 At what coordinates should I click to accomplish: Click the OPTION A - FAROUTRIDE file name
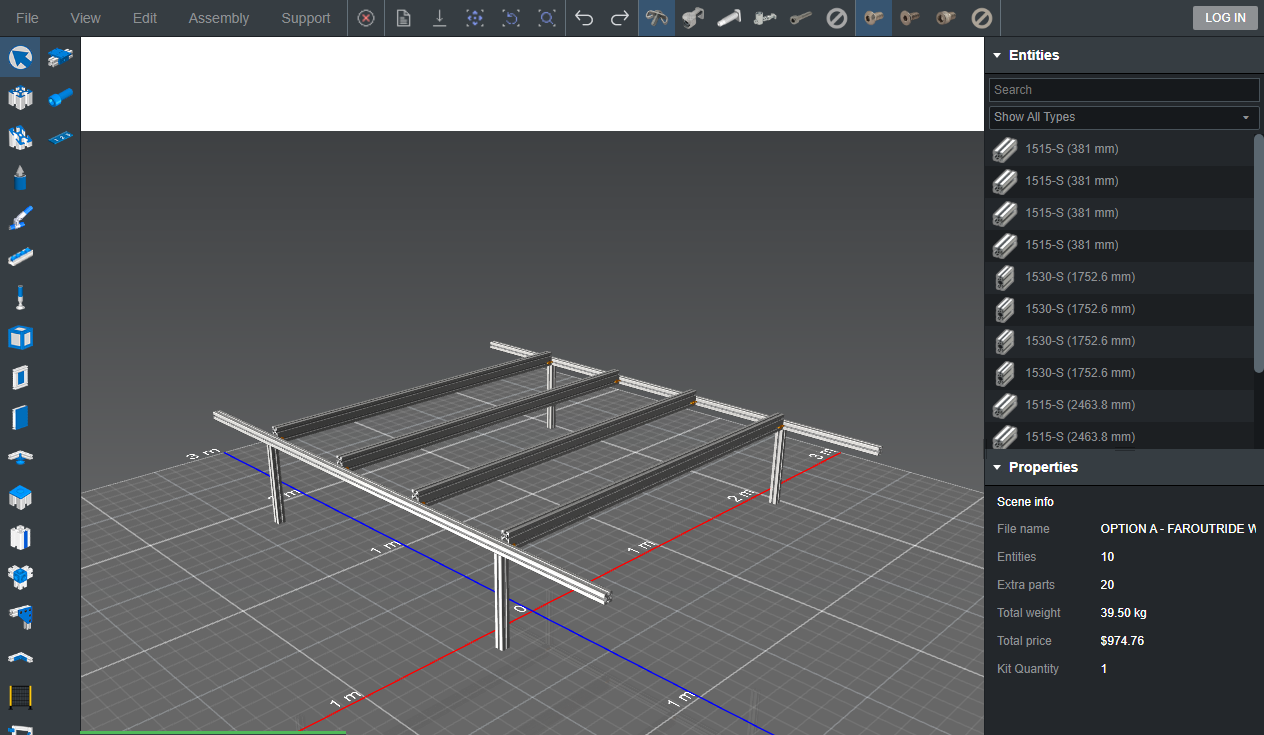1178,529
